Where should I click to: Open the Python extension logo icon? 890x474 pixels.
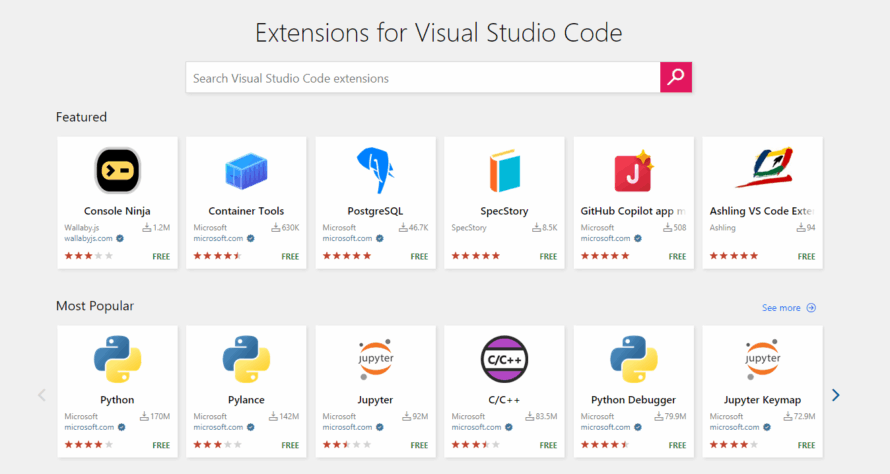pos(117,359)
